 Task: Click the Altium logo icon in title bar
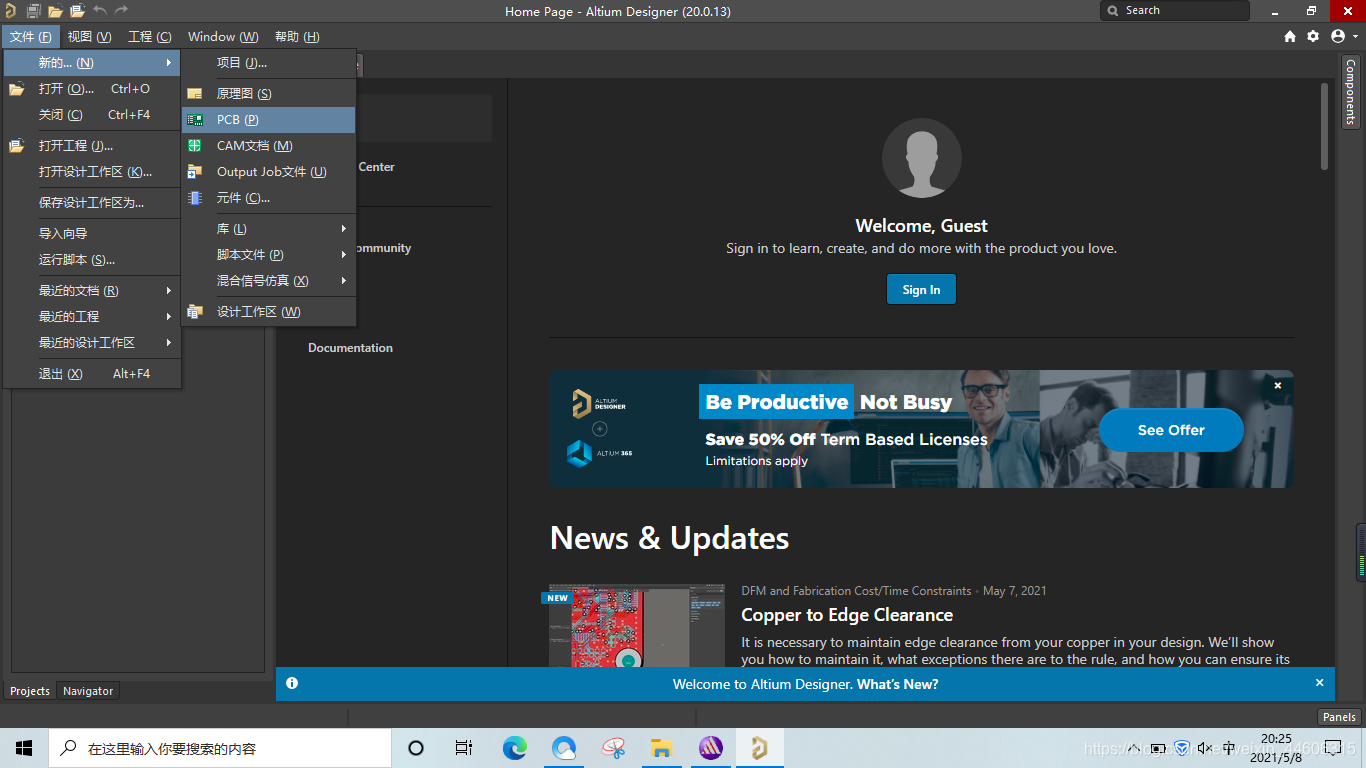pos(10,11)
